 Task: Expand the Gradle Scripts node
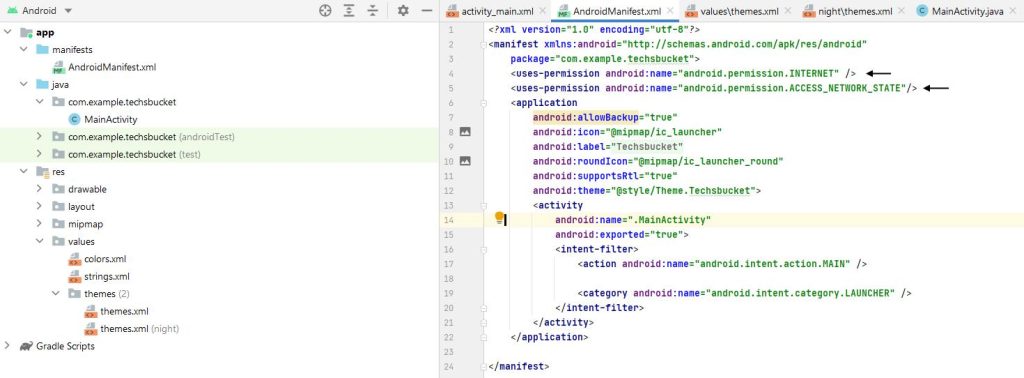click(7, 346)
